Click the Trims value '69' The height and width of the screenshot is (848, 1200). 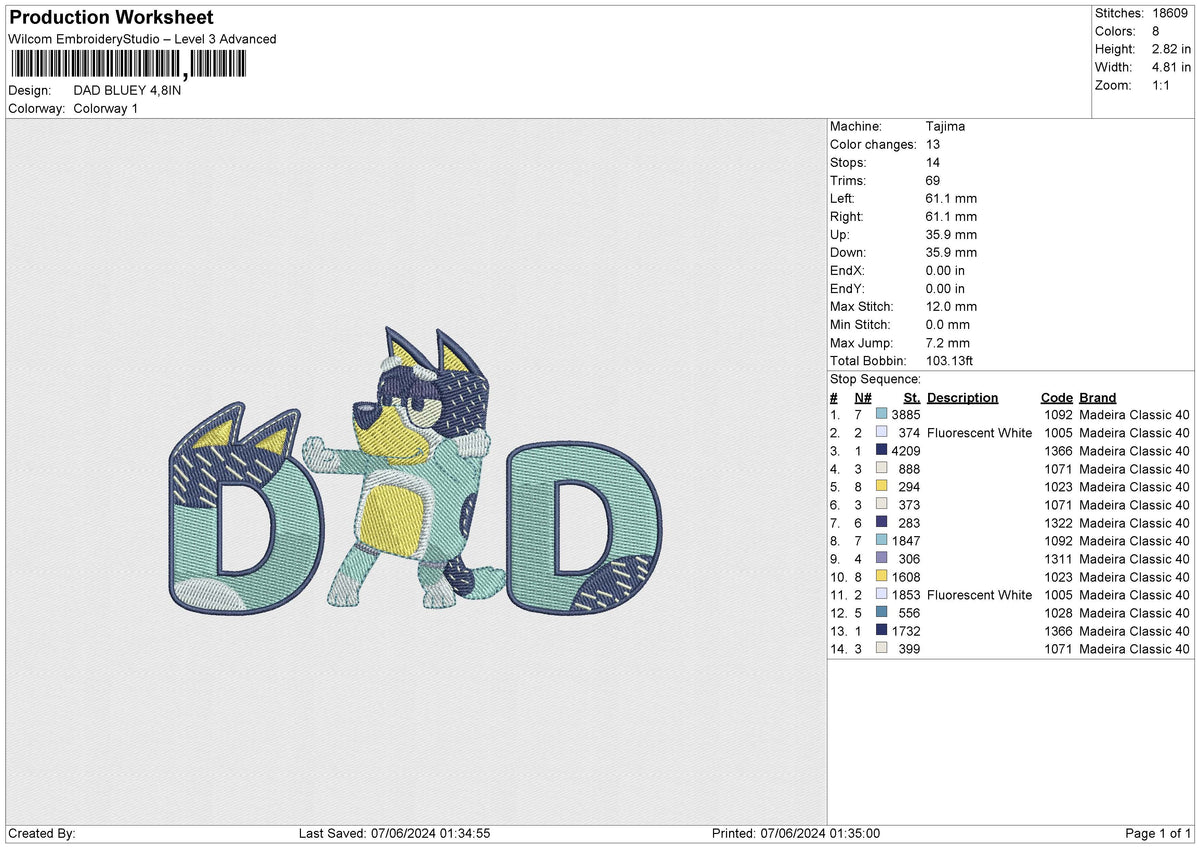click(933, 180)
